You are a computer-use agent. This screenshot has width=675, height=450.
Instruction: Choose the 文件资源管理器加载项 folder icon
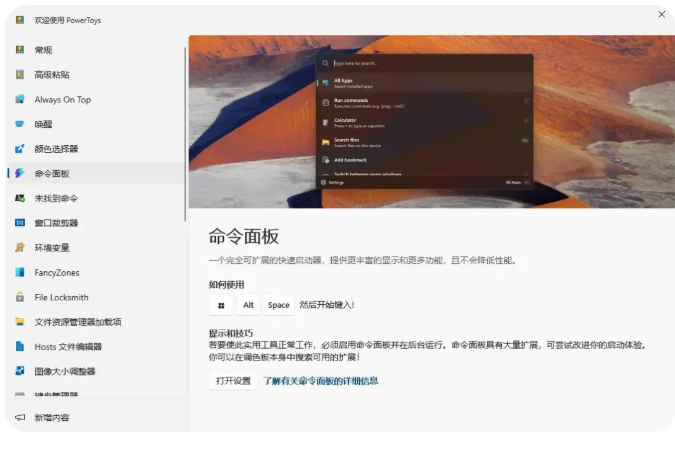(20, 322)
